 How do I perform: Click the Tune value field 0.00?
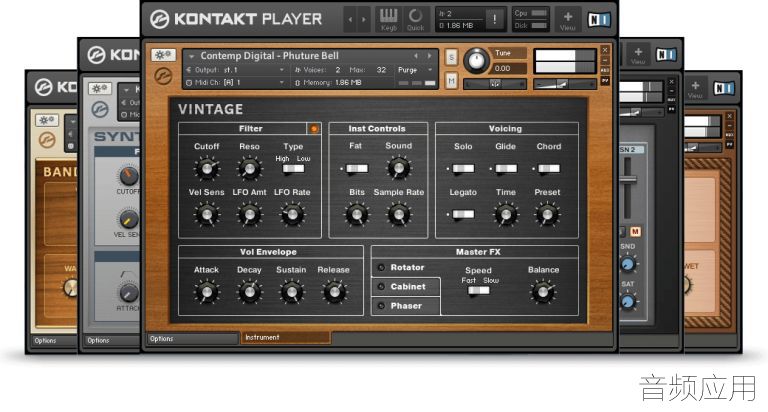coord(508,69)
